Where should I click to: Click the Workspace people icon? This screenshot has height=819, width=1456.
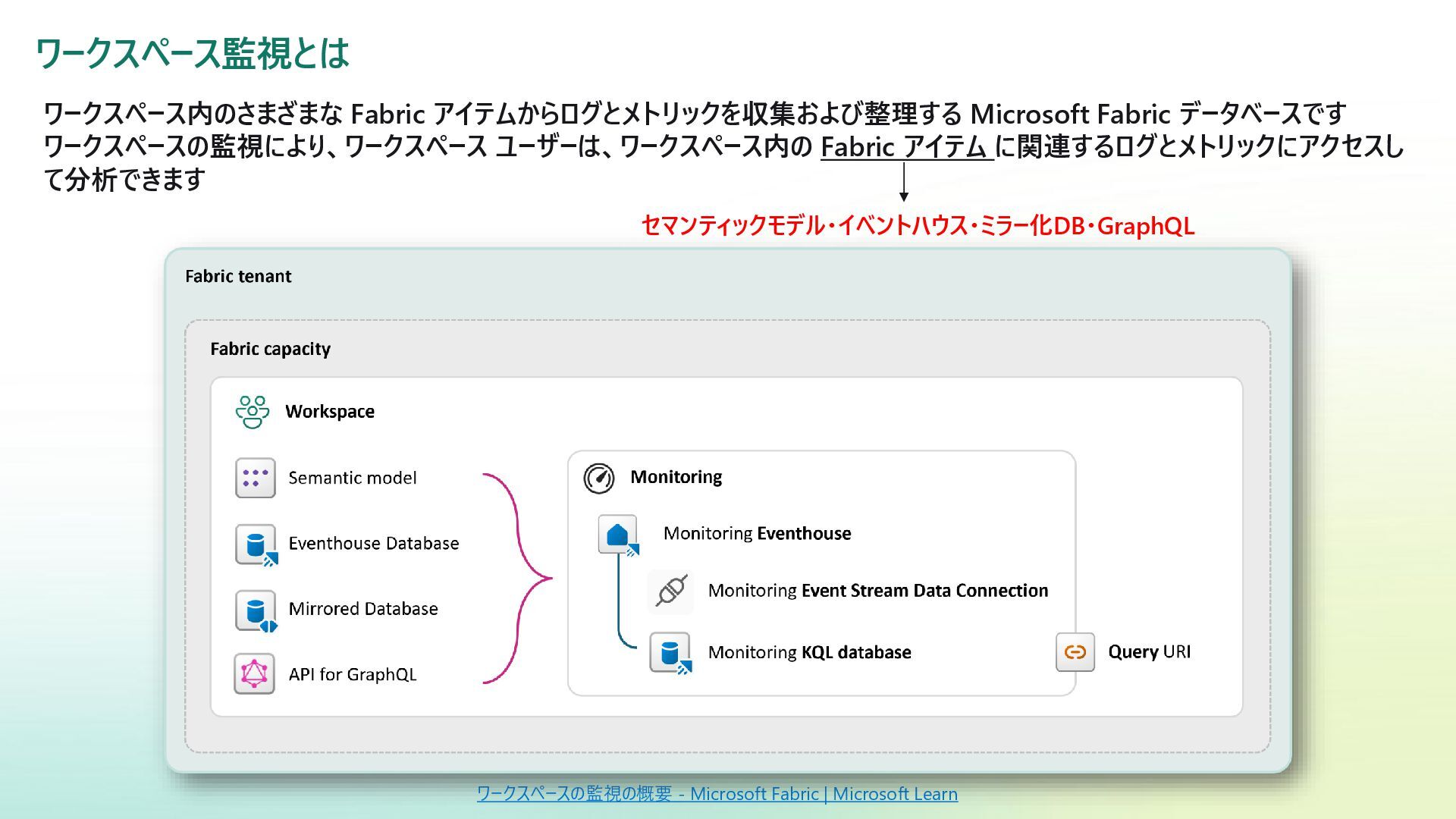pyautogui.click(x=252, y=412)
